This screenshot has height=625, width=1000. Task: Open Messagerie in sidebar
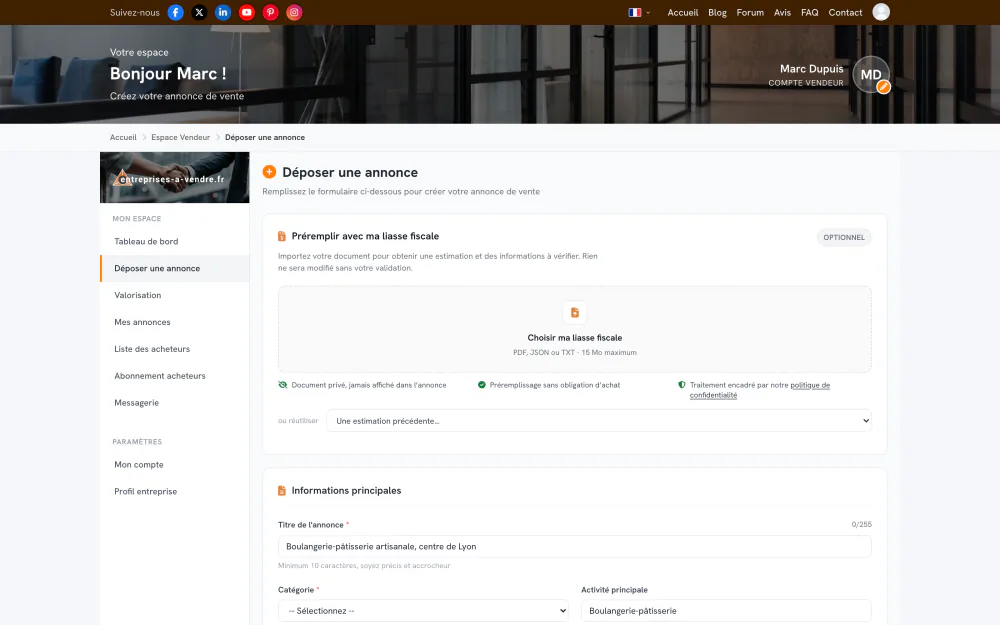pos(175,402)
